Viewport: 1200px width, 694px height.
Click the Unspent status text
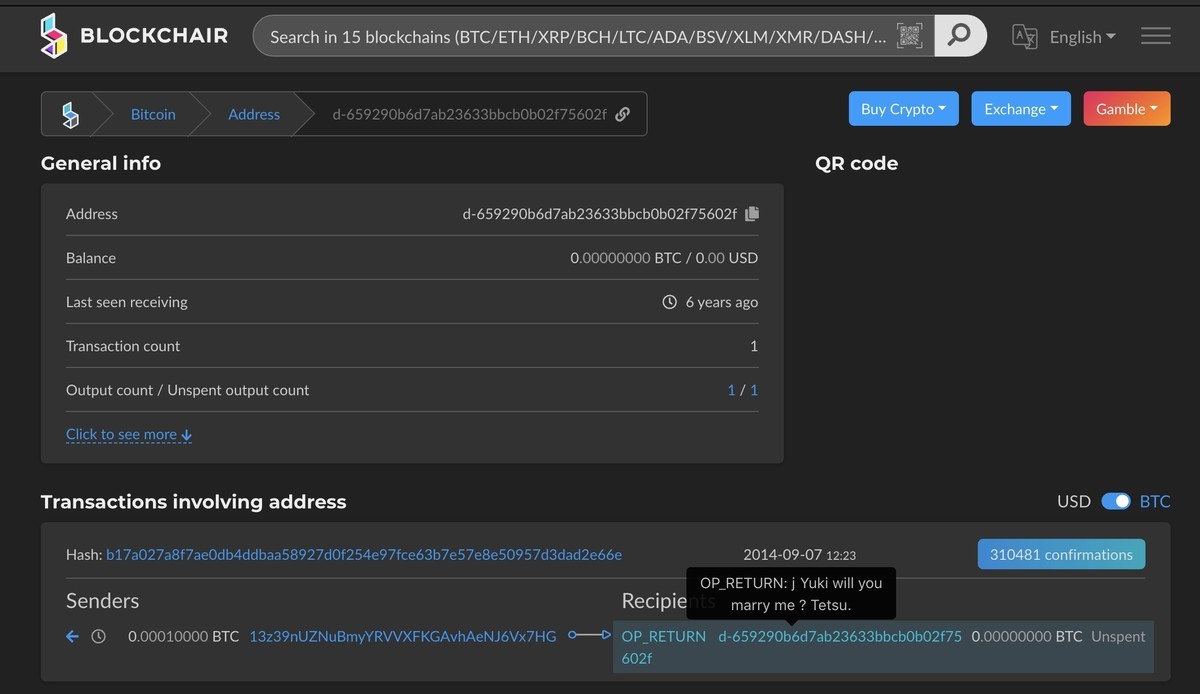[x=1118, y=636]
